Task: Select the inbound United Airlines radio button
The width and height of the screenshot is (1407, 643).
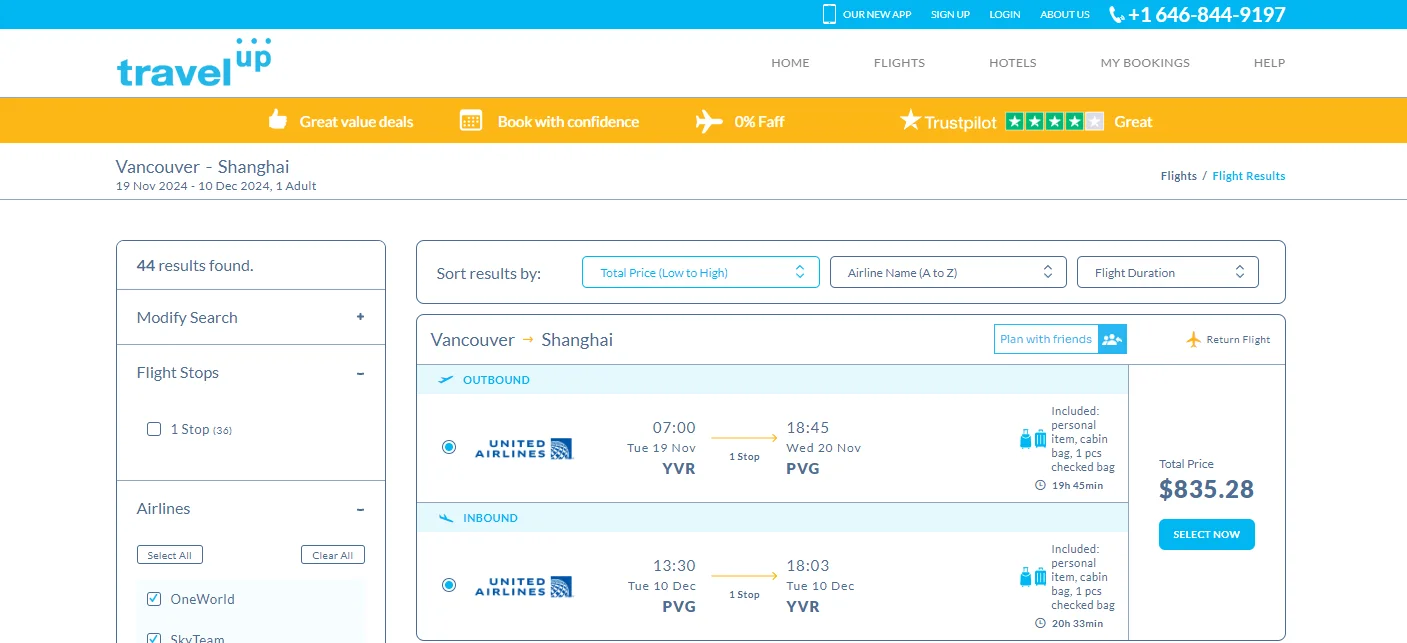Action: click(x=449, y=585)
